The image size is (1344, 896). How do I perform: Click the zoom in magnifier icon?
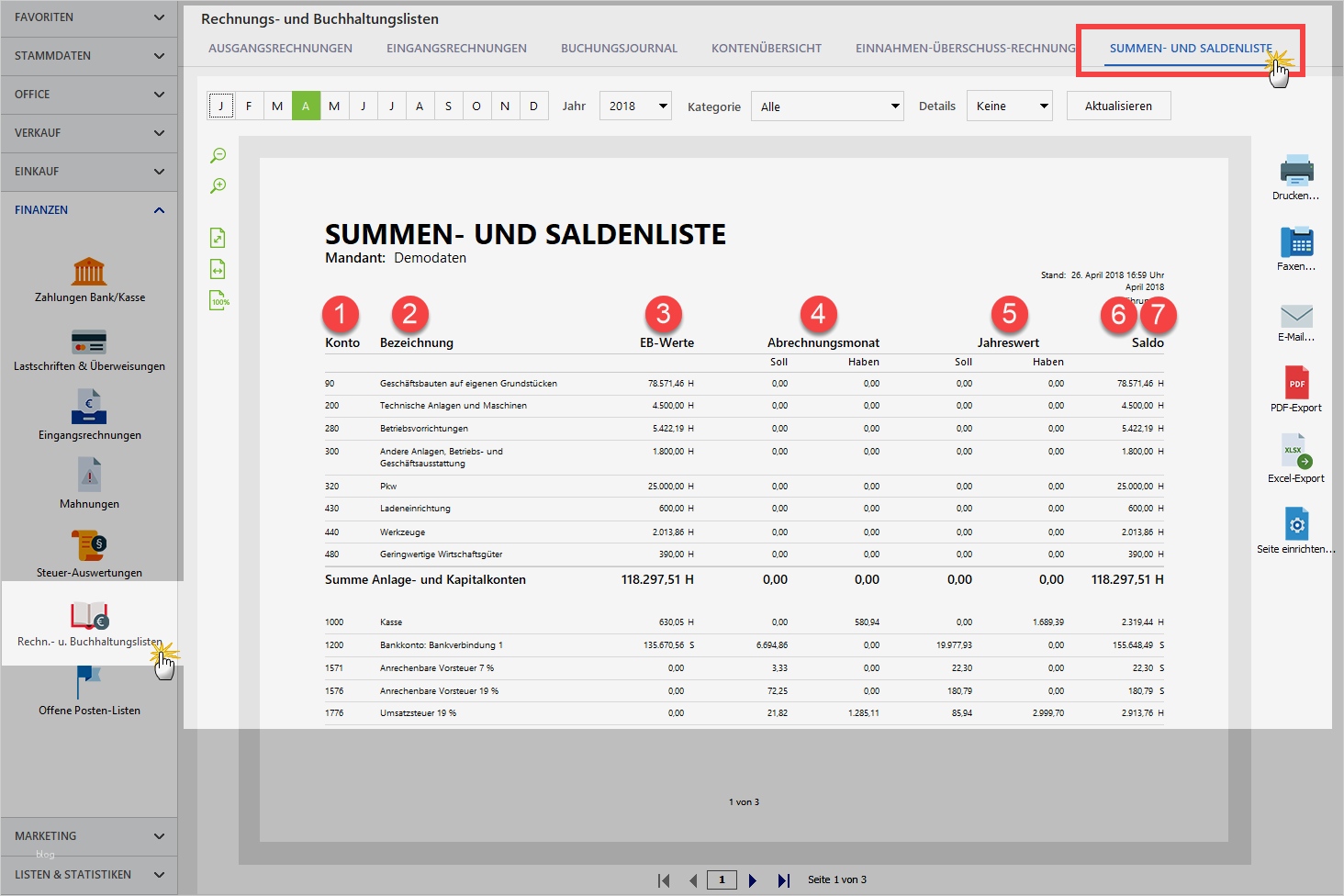218,186
